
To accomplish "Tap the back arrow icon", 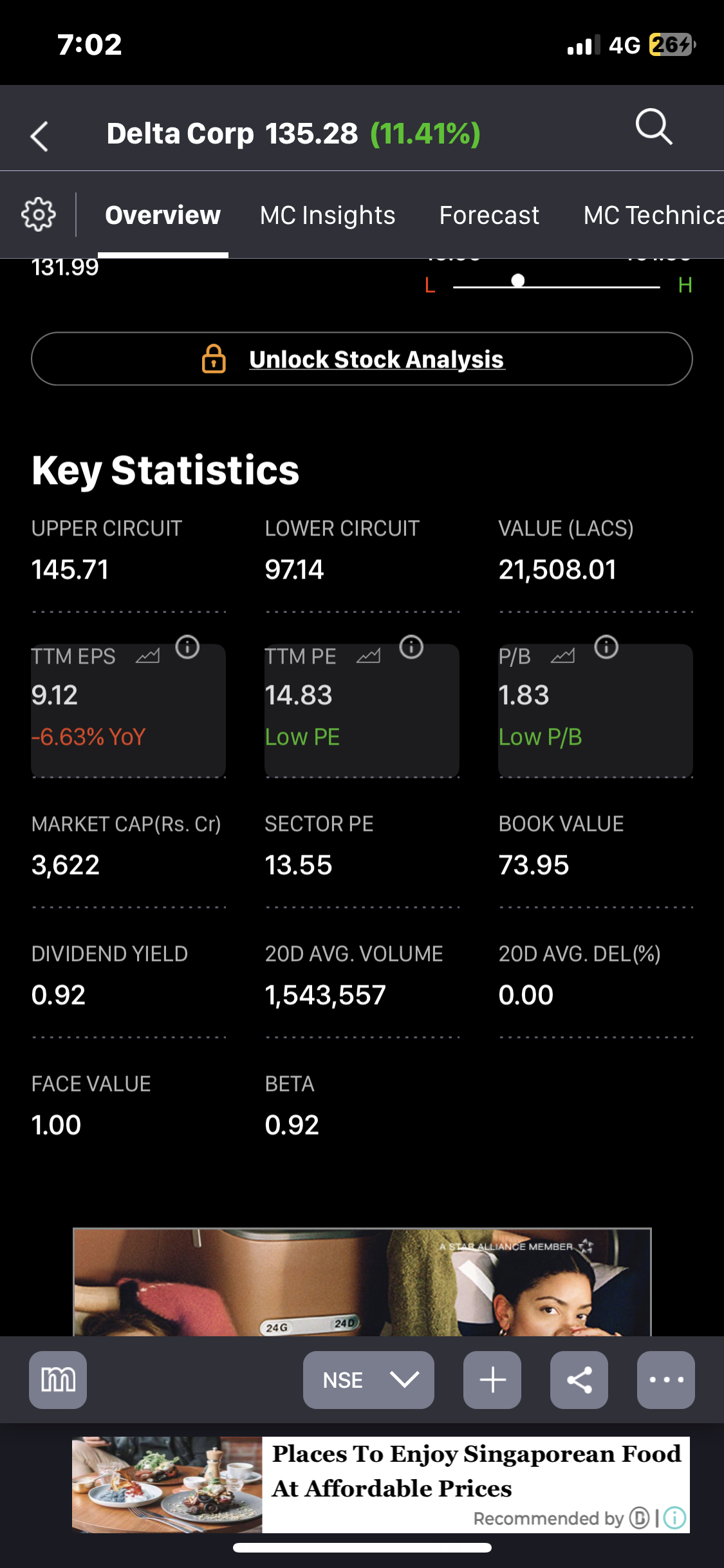I will pyautogui.click(x=40, y=136).
